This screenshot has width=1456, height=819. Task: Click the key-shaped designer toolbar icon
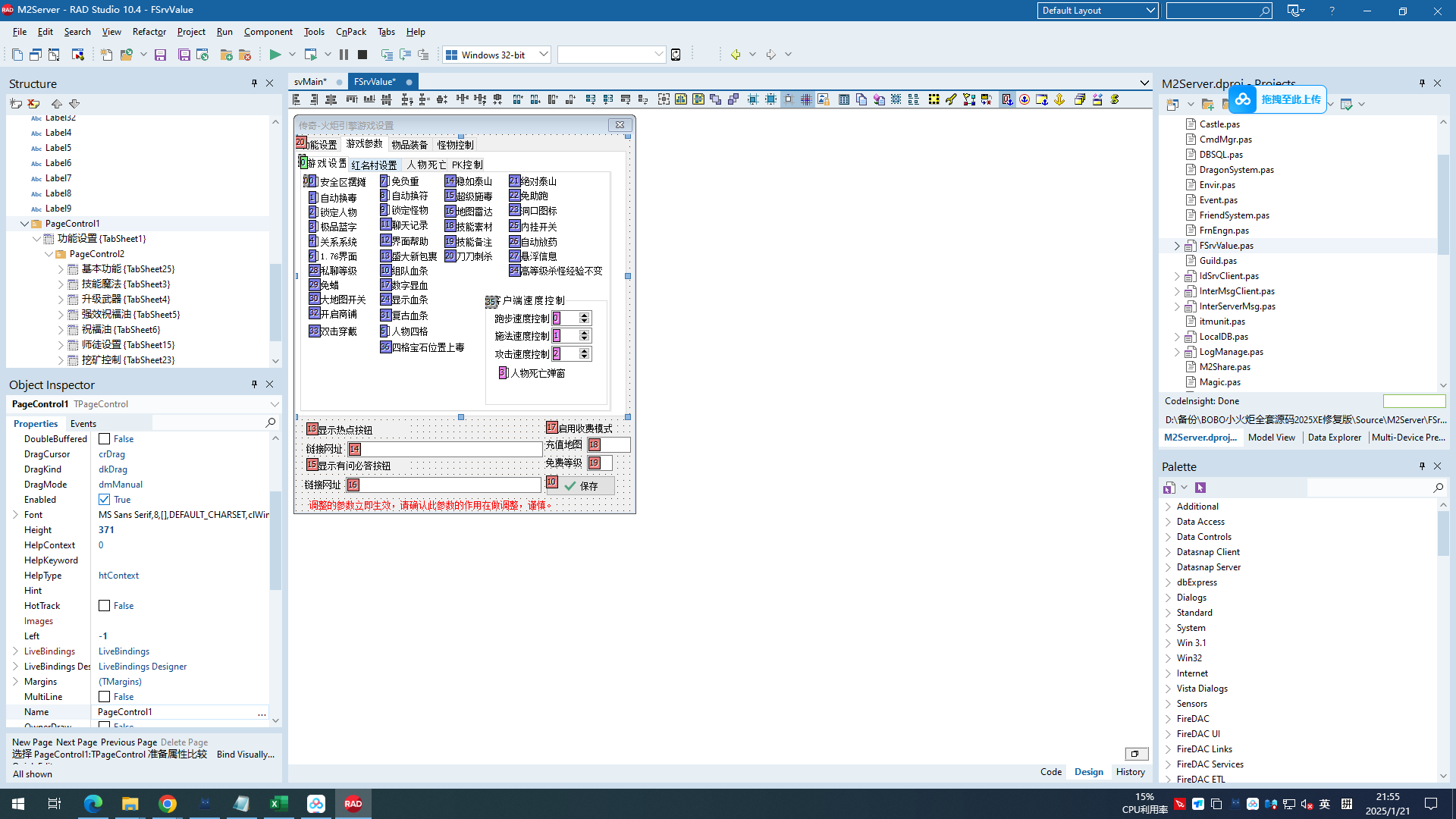[x=951, y=99]
